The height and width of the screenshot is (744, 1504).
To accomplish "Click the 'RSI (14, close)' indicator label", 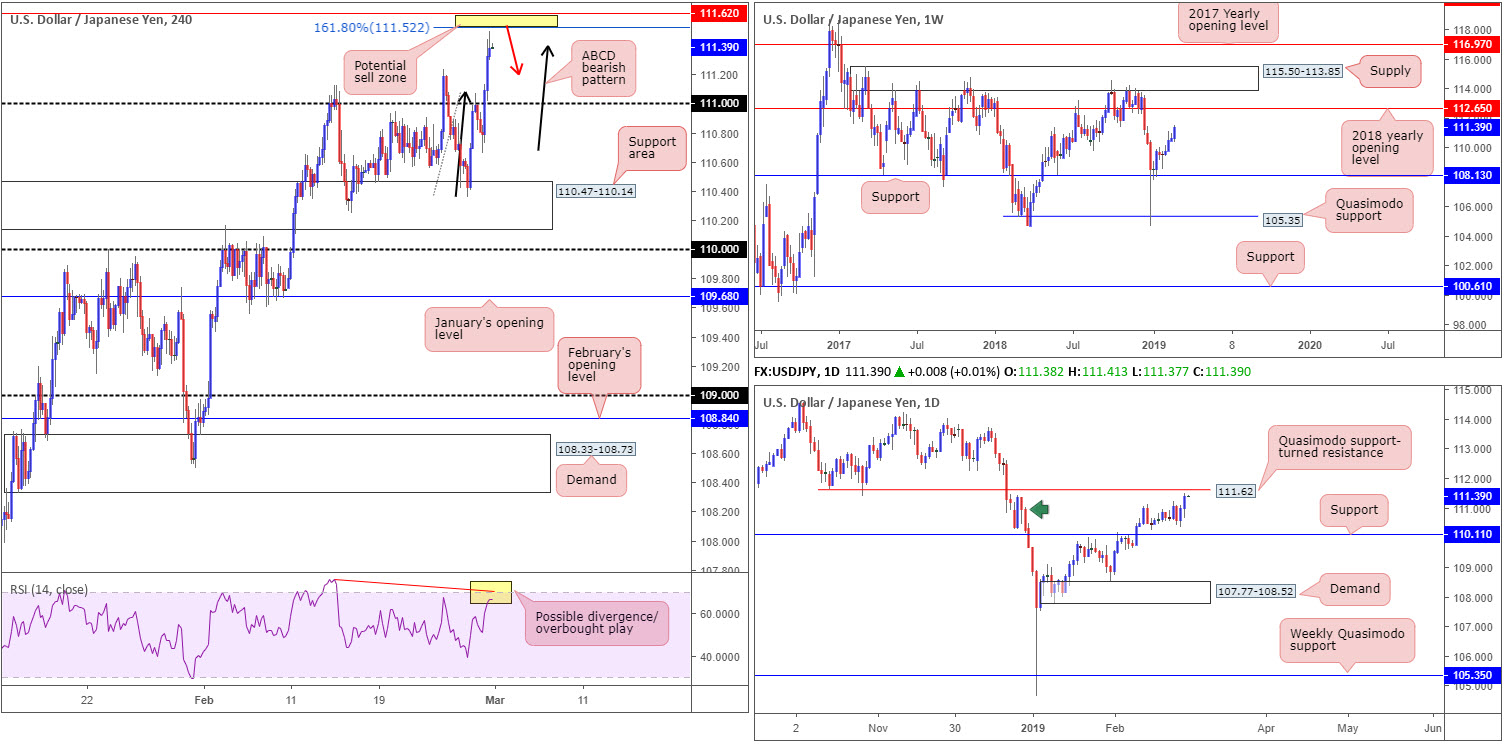I will (x=51, y=590).
